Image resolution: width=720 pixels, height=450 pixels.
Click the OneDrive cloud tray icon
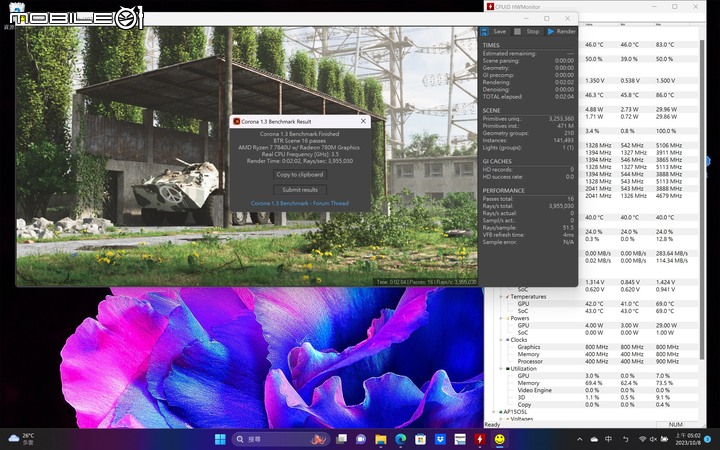coord(594,439)
